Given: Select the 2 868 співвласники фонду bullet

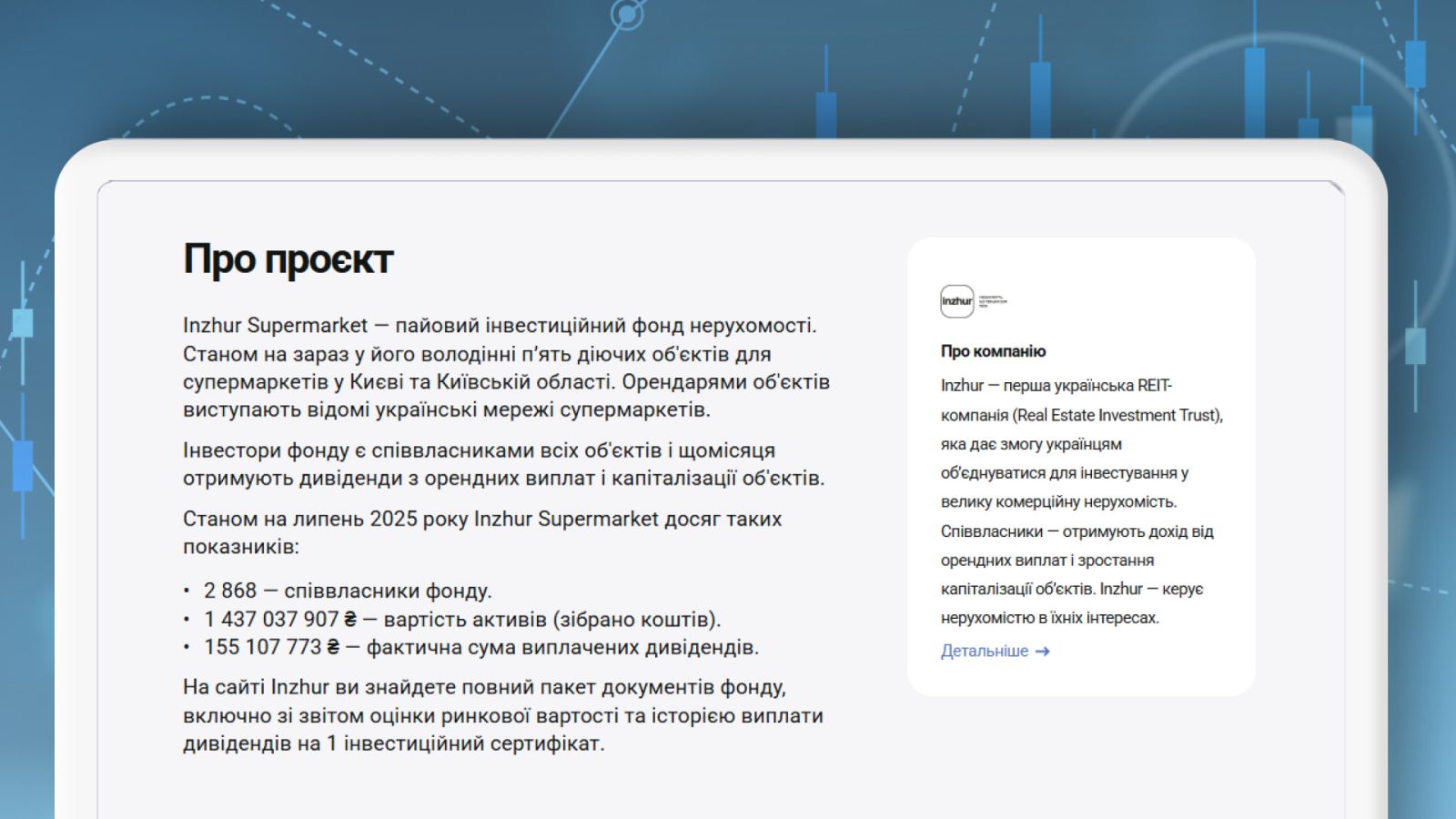Looking at the screenshot, I should [347, 591].
